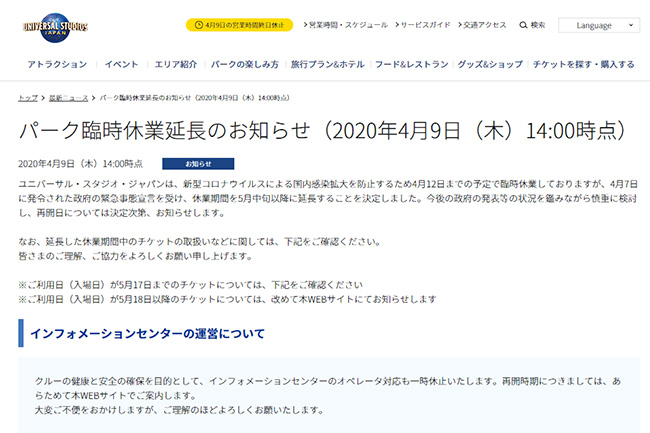Screen dimensions: 650x433
Task: Click the yellow 4月9日 closure notice banner
Action: tap(239, 25)
